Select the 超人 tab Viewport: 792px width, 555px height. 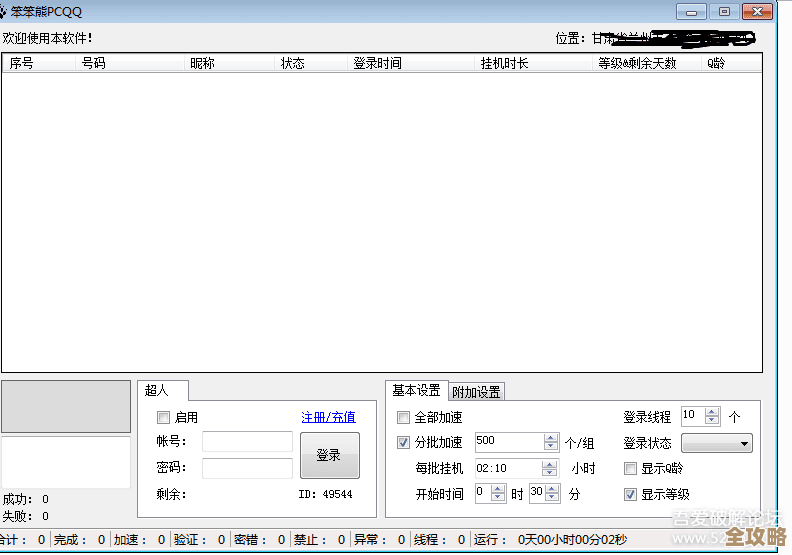point(163,390)
